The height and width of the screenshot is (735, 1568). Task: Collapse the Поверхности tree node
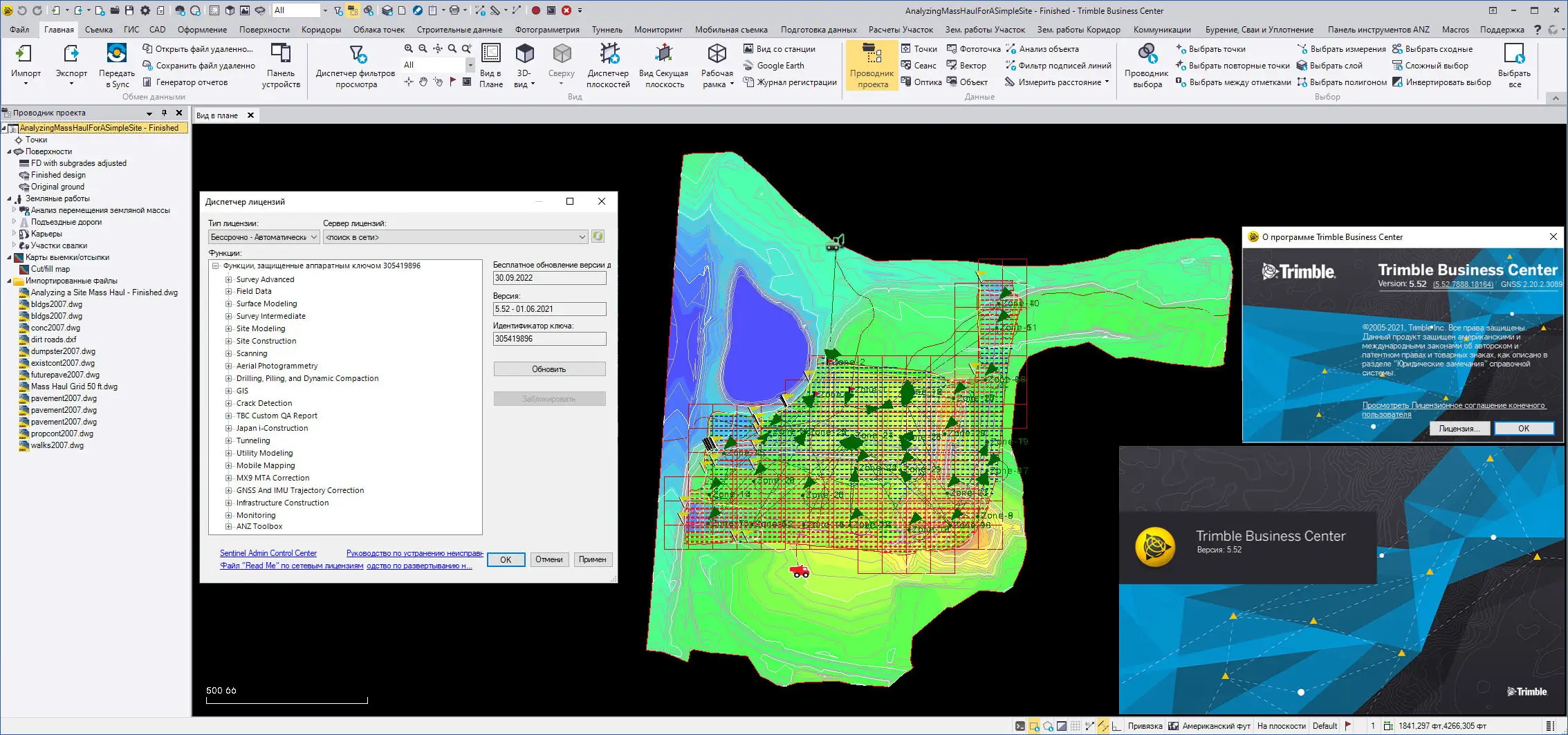(9, 151)
